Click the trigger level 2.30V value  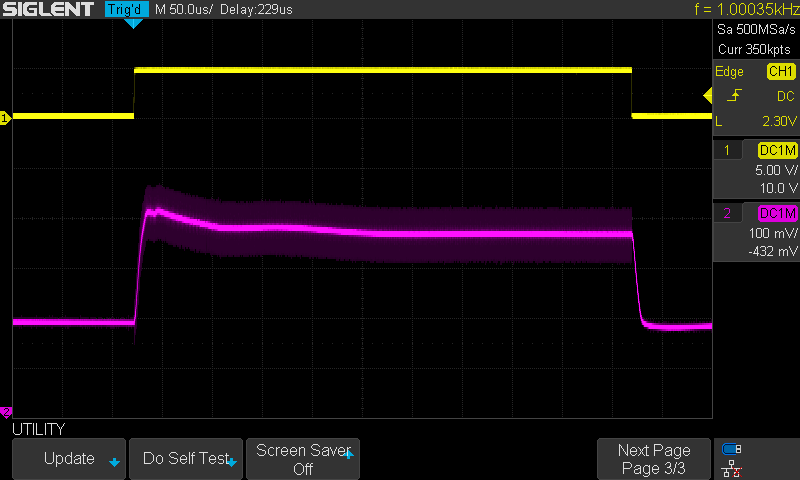[x=779, y=121]
